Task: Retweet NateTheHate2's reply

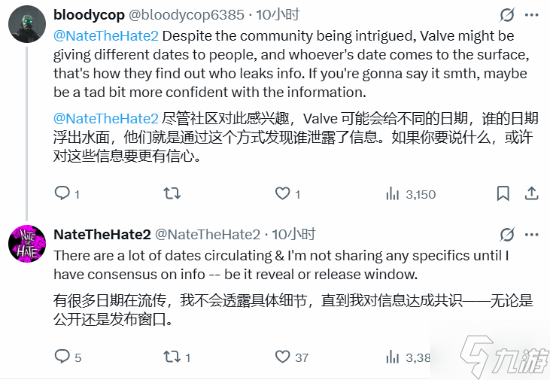Action: click(x=177, y=357)
